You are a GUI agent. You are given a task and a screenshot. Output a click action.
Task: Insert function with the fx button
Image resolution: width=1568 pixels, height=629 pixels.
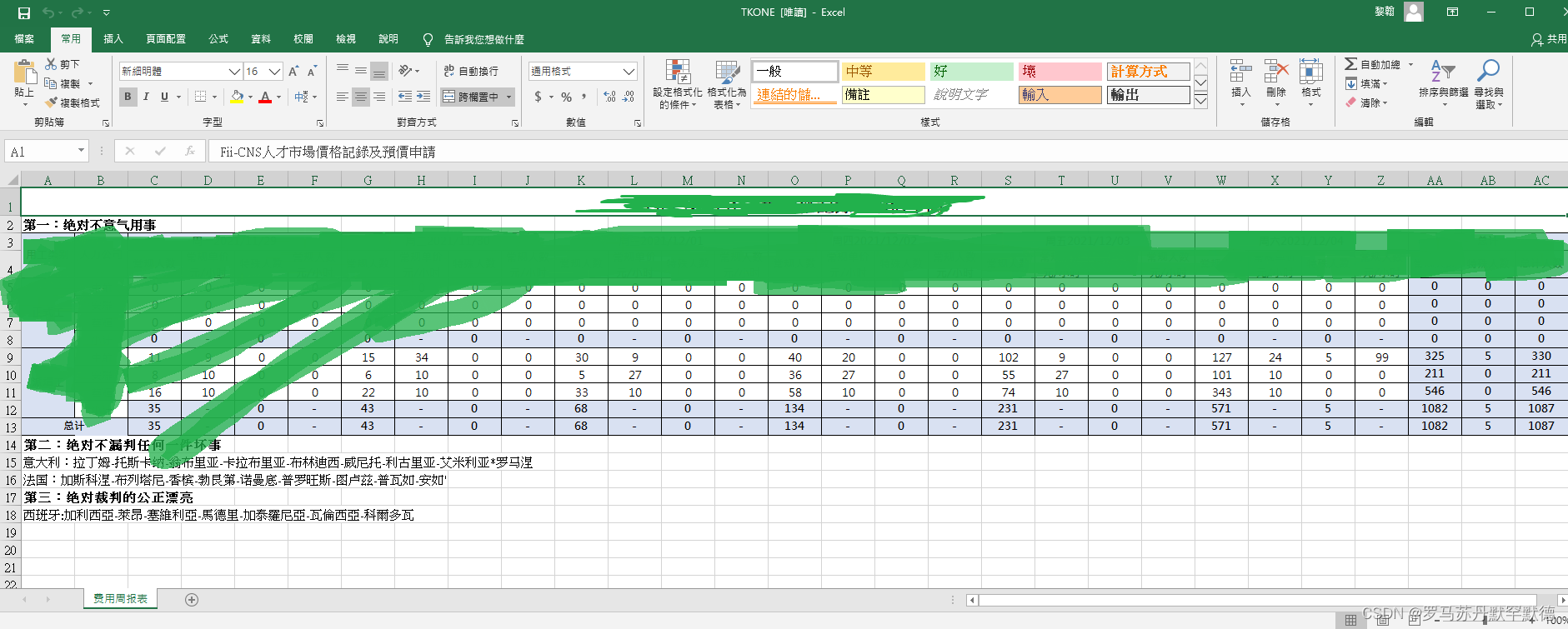pyautogui.click(x=190, y=151)
